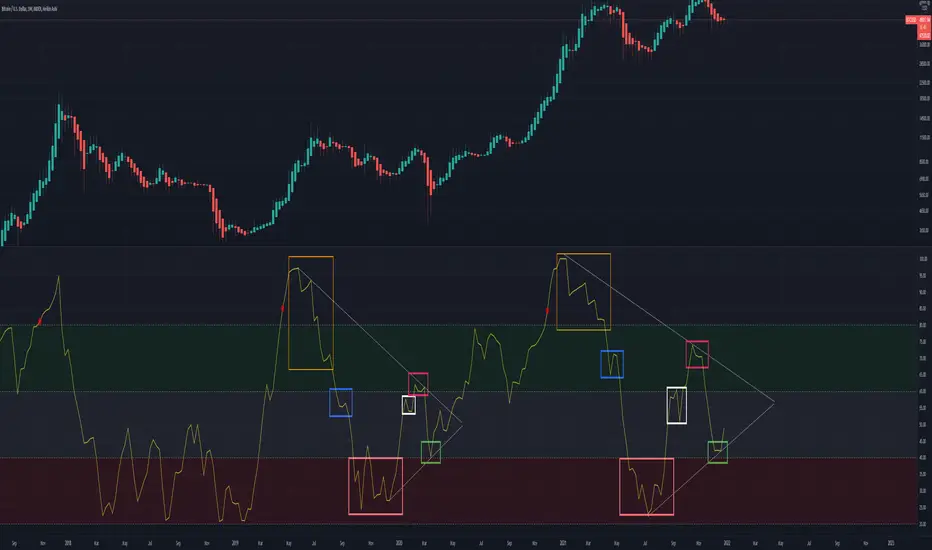Click the red signal dot on the 2019 oscillator rise
Viewport: 932px width, 550px height.
coord(282,309)
